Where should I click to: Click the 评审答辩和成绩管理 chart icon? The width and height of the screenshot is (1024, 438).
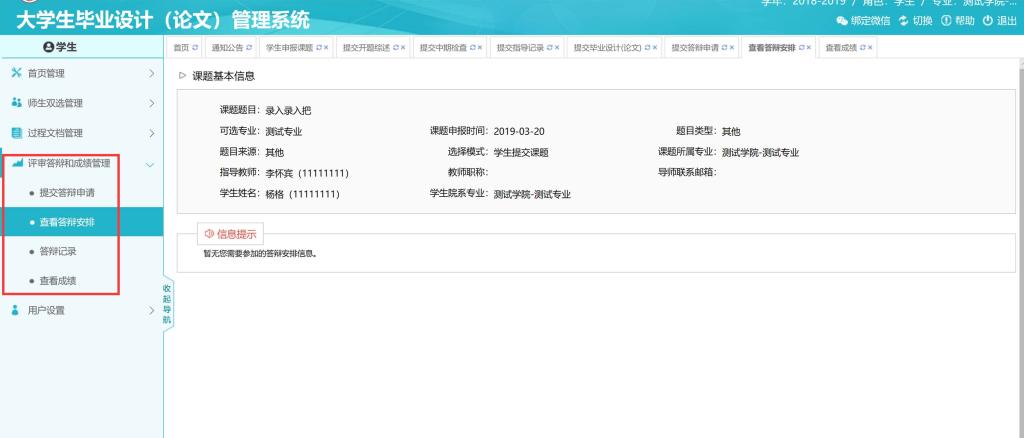point(15,163)
